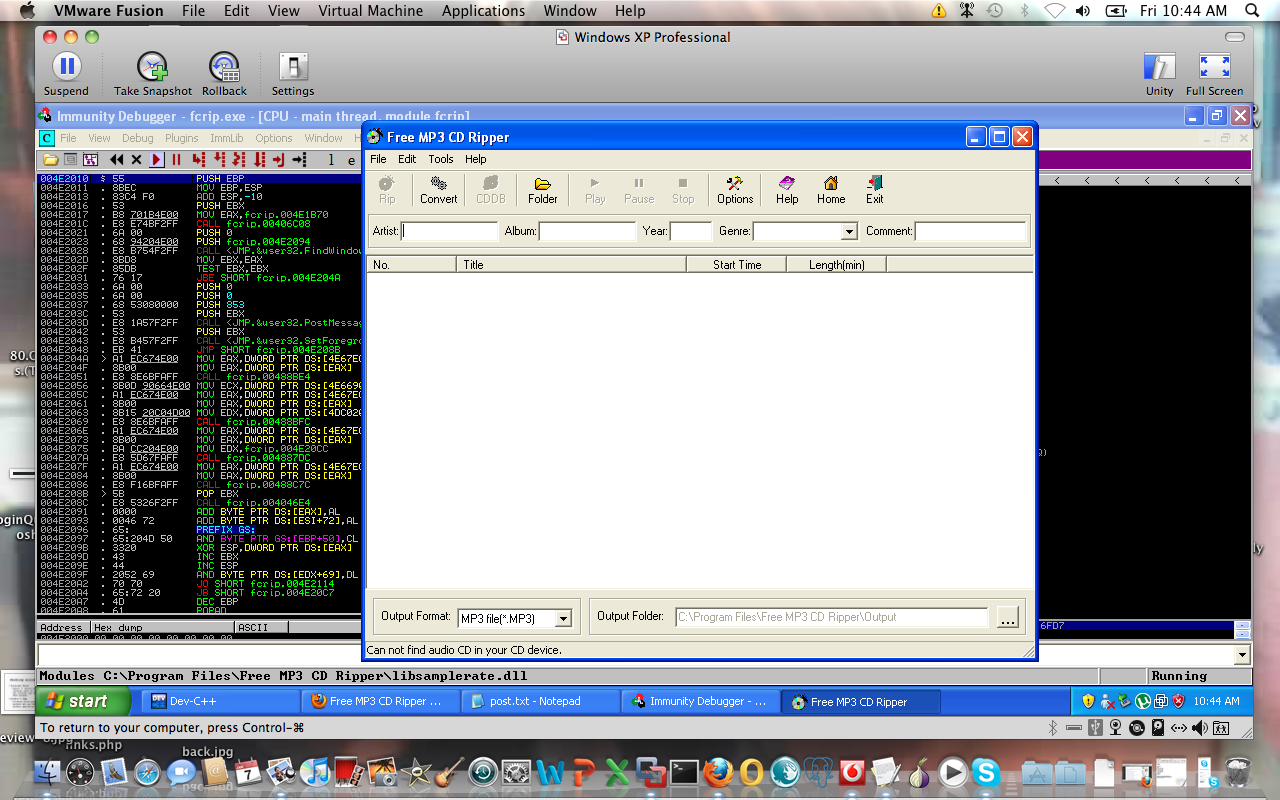Click the Exit toolbar icon
The width and height of the screenshot is (1280, 800).
[875, 190]
